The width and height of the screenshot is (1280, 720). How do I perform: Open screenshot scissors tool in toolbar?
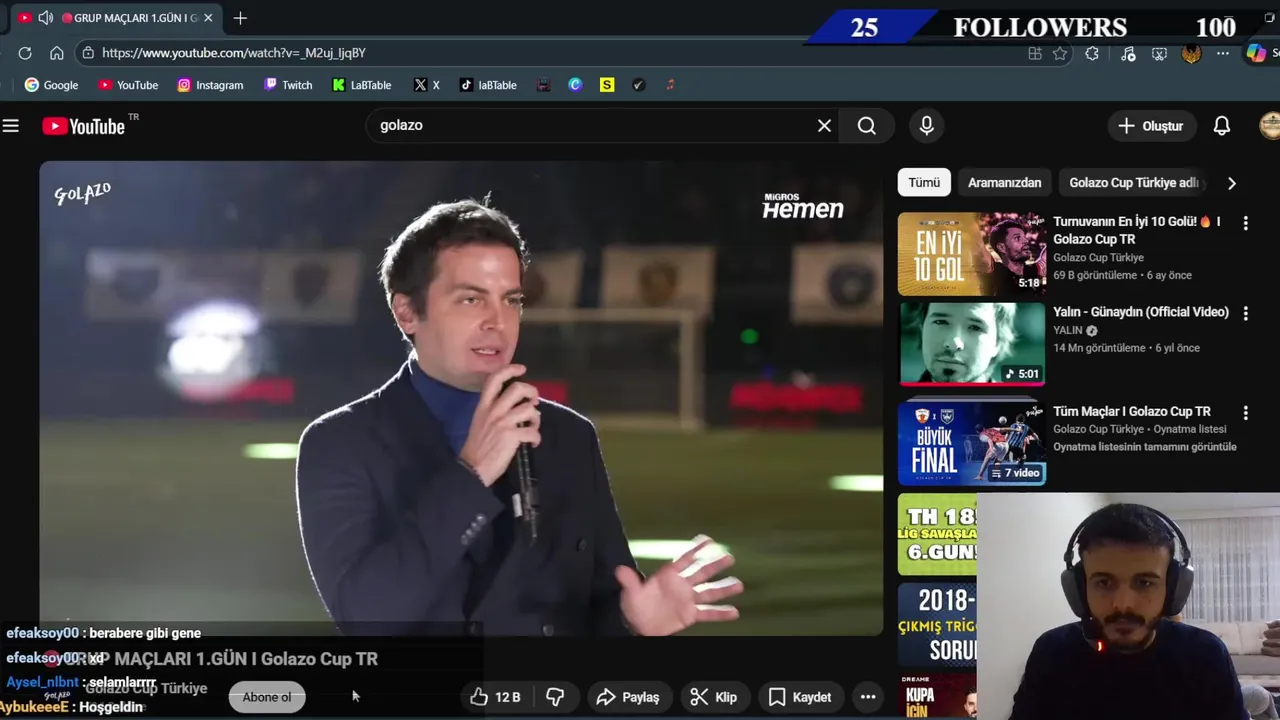[1159, 54]
